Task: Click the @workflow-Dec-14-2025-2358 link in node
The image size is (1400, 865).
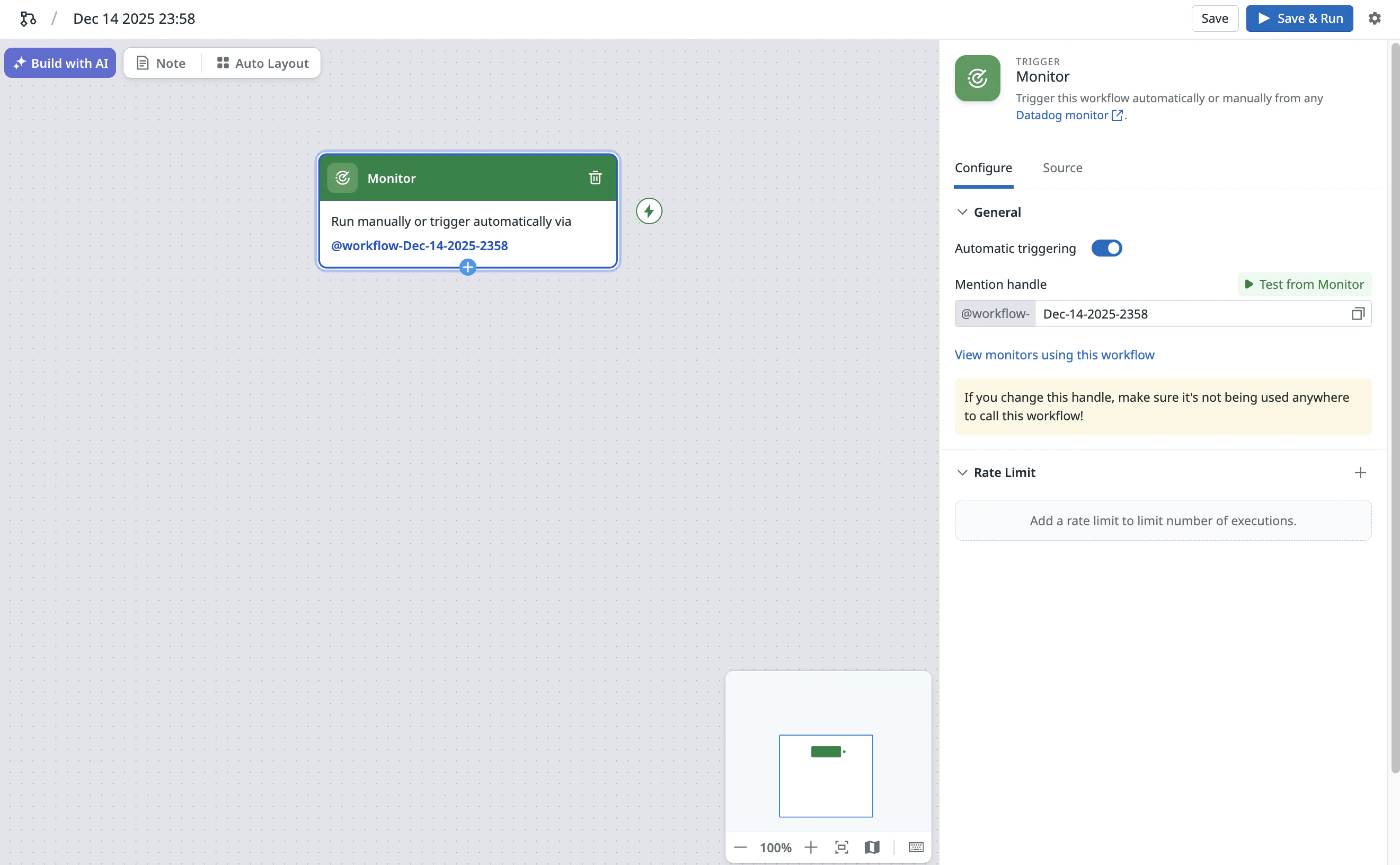Action: 419,245
